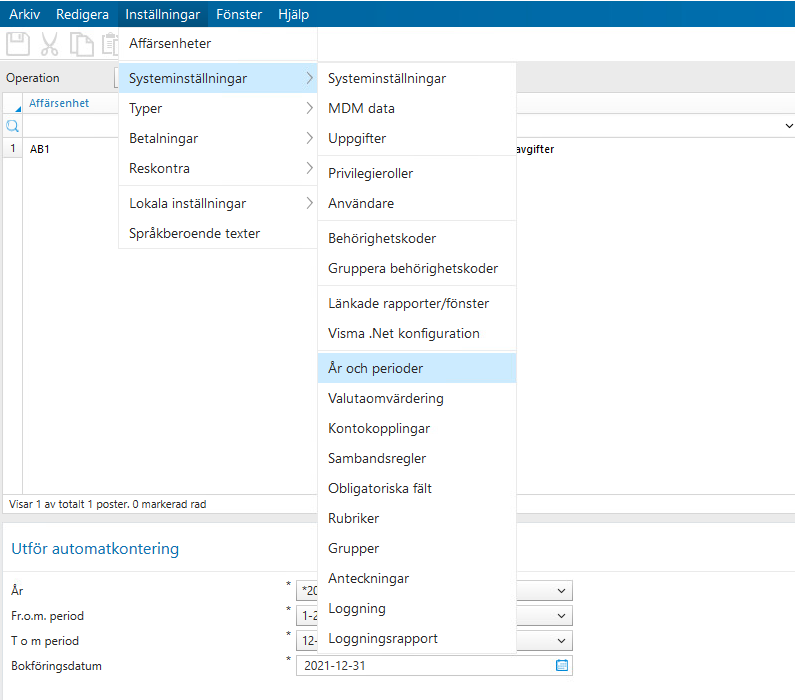Open Användare from the submenu

[x=417, y=203]
